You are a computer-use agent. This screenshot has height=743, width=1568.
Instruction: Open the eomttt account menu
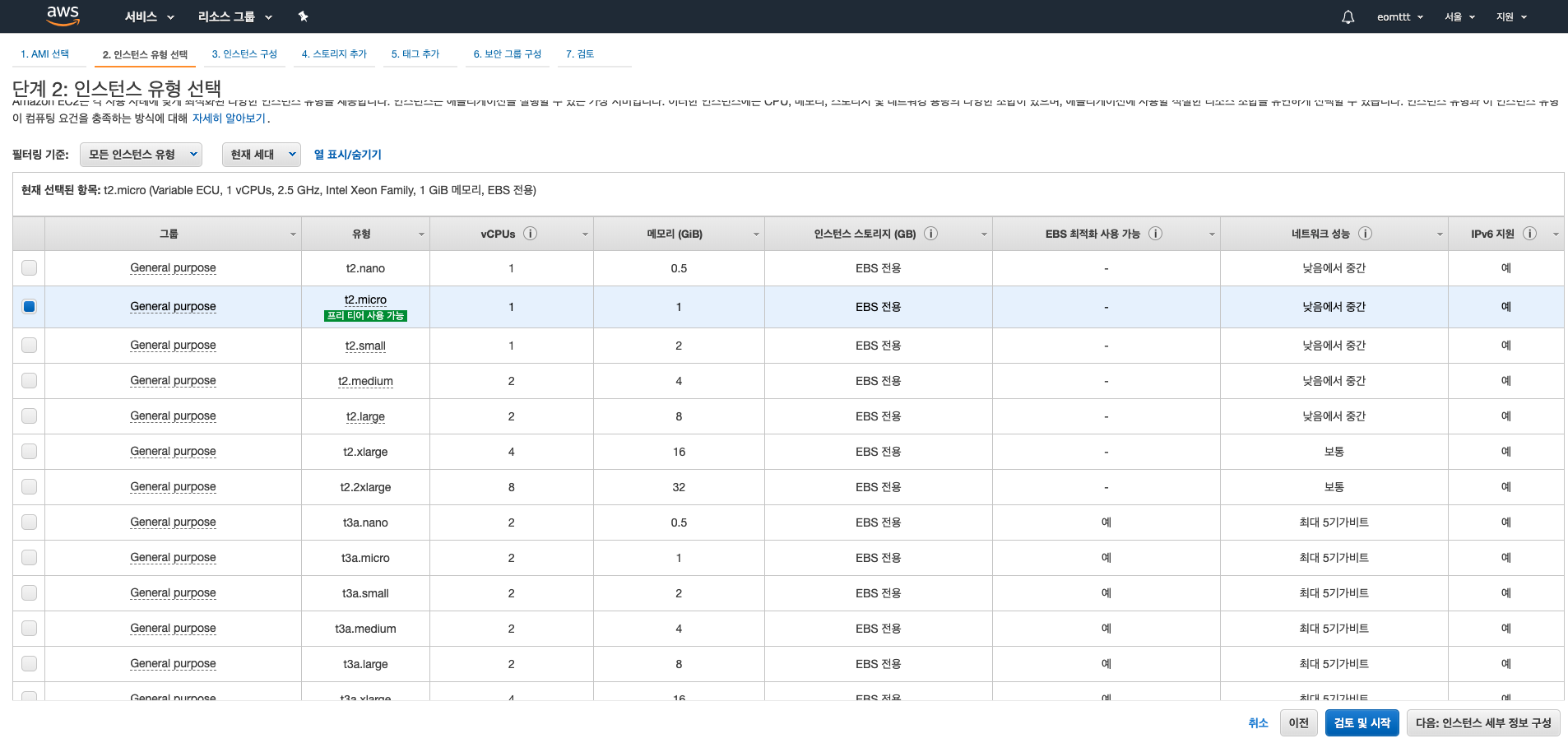1399,16
